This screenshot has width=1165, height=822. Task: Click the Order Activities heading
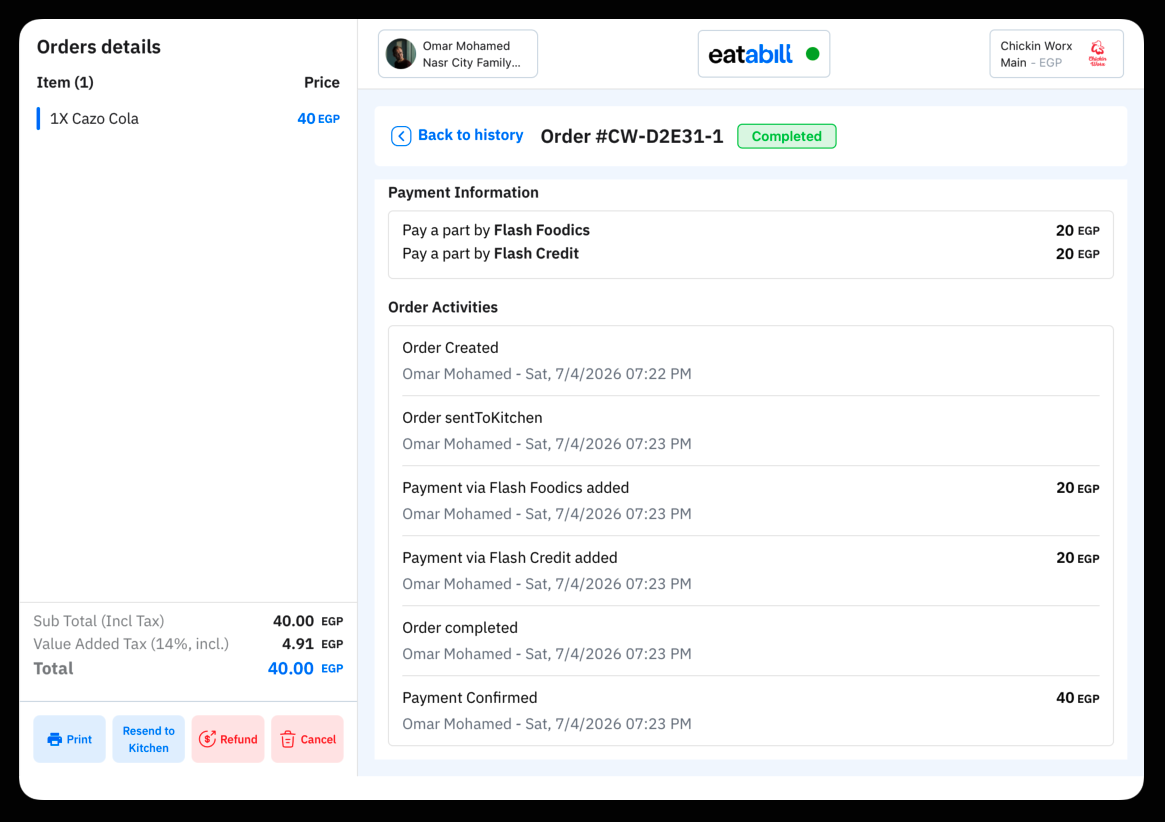(x=443, y=307)
